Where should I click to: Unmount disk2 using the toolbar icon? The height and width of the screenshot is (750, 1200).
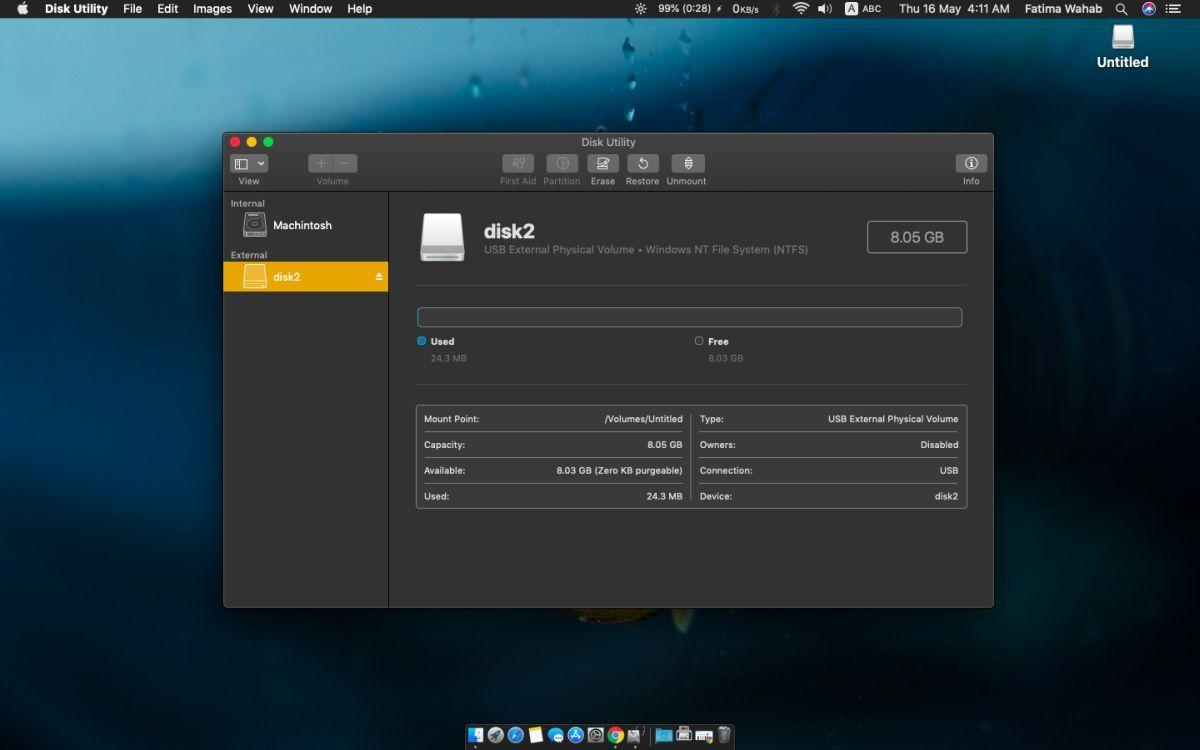pos(687,163)
